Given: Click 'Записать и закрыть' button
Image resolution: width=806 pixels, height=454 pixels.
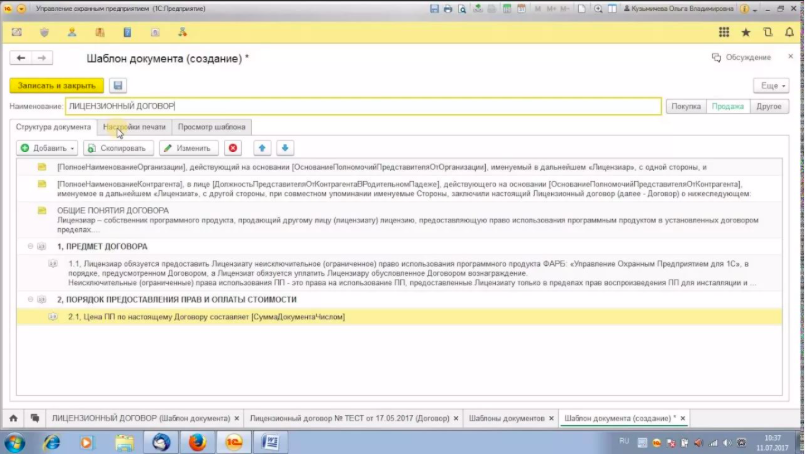Looking at the screenshot, I should pyautogui.click(x=57, y=85).
